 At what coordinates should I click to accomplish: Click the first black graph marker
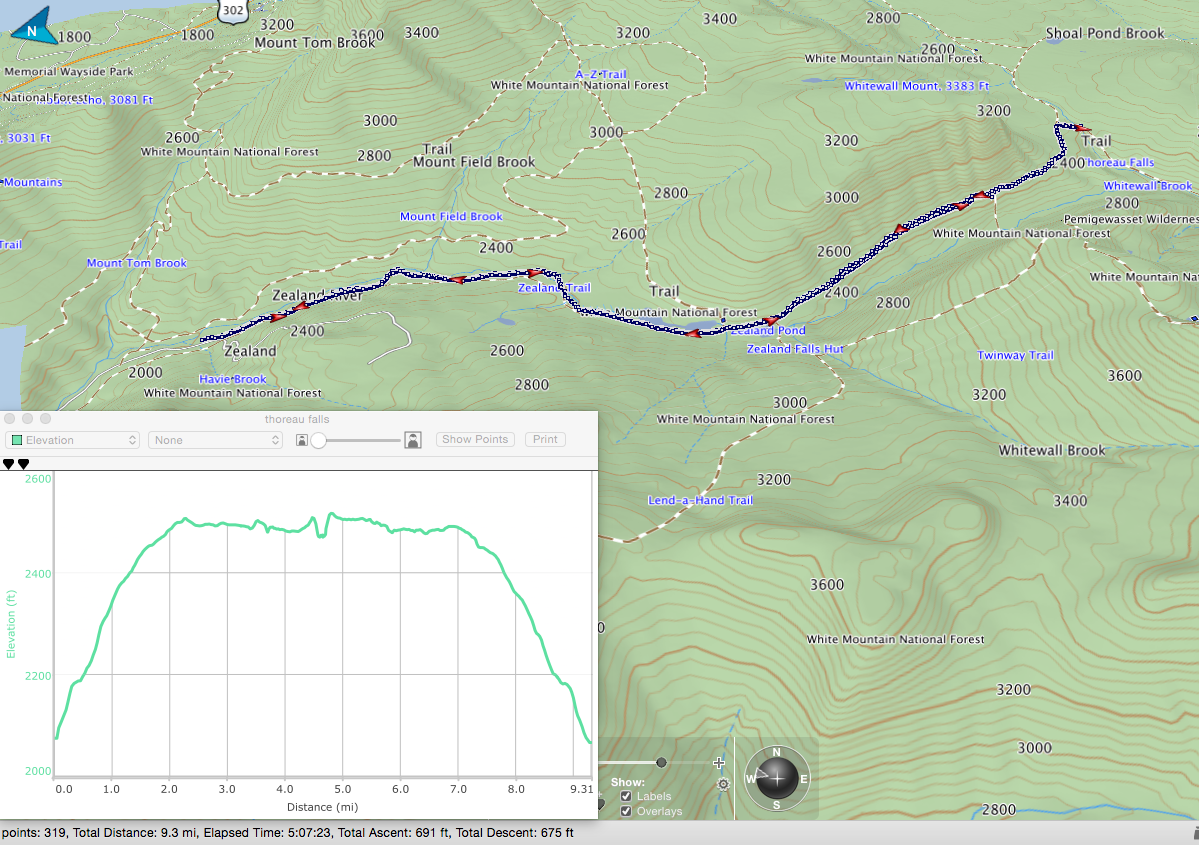[9, 464]
